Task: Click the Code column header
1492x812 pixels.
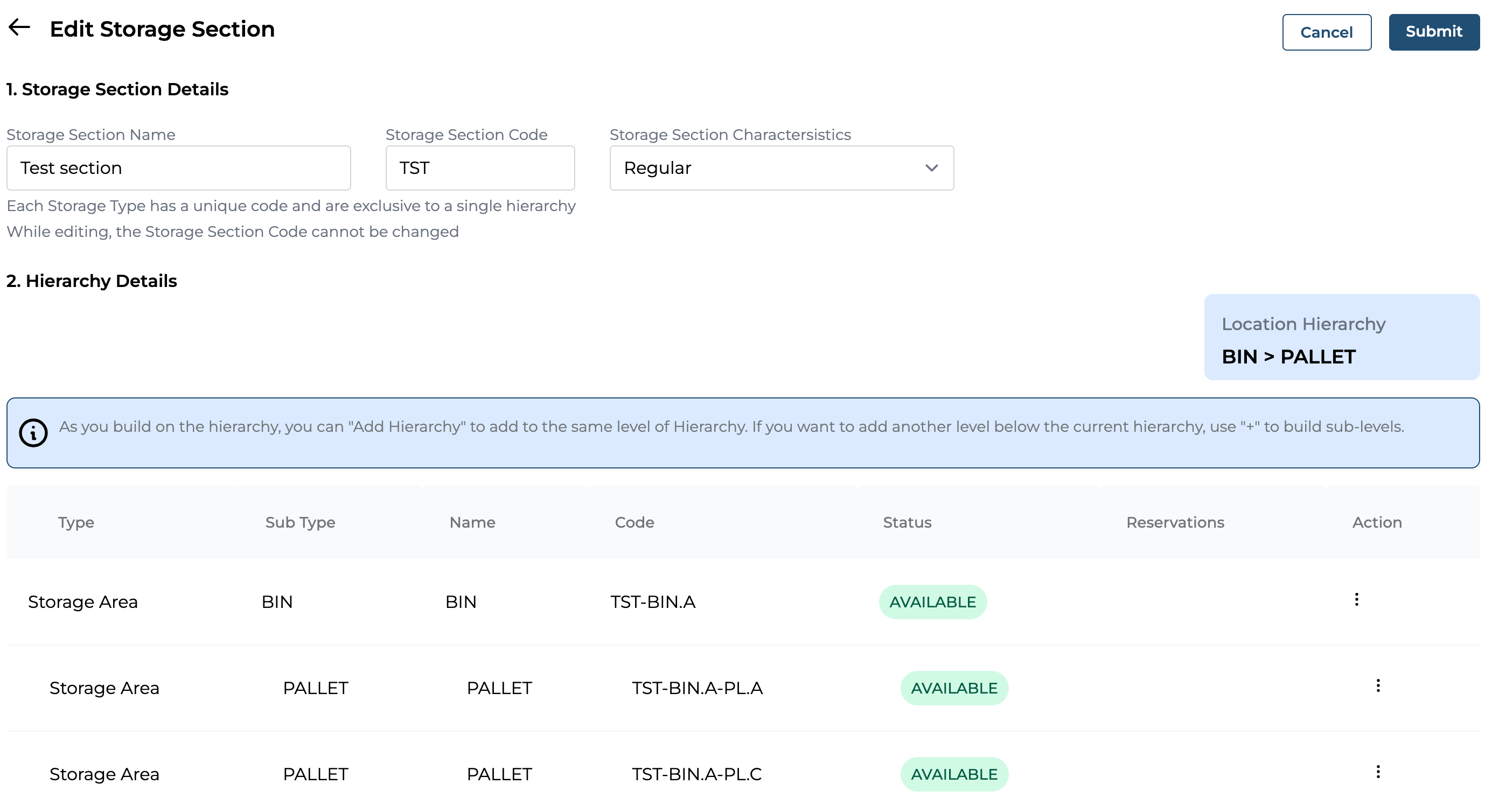Action: click(x=634, y=522)
